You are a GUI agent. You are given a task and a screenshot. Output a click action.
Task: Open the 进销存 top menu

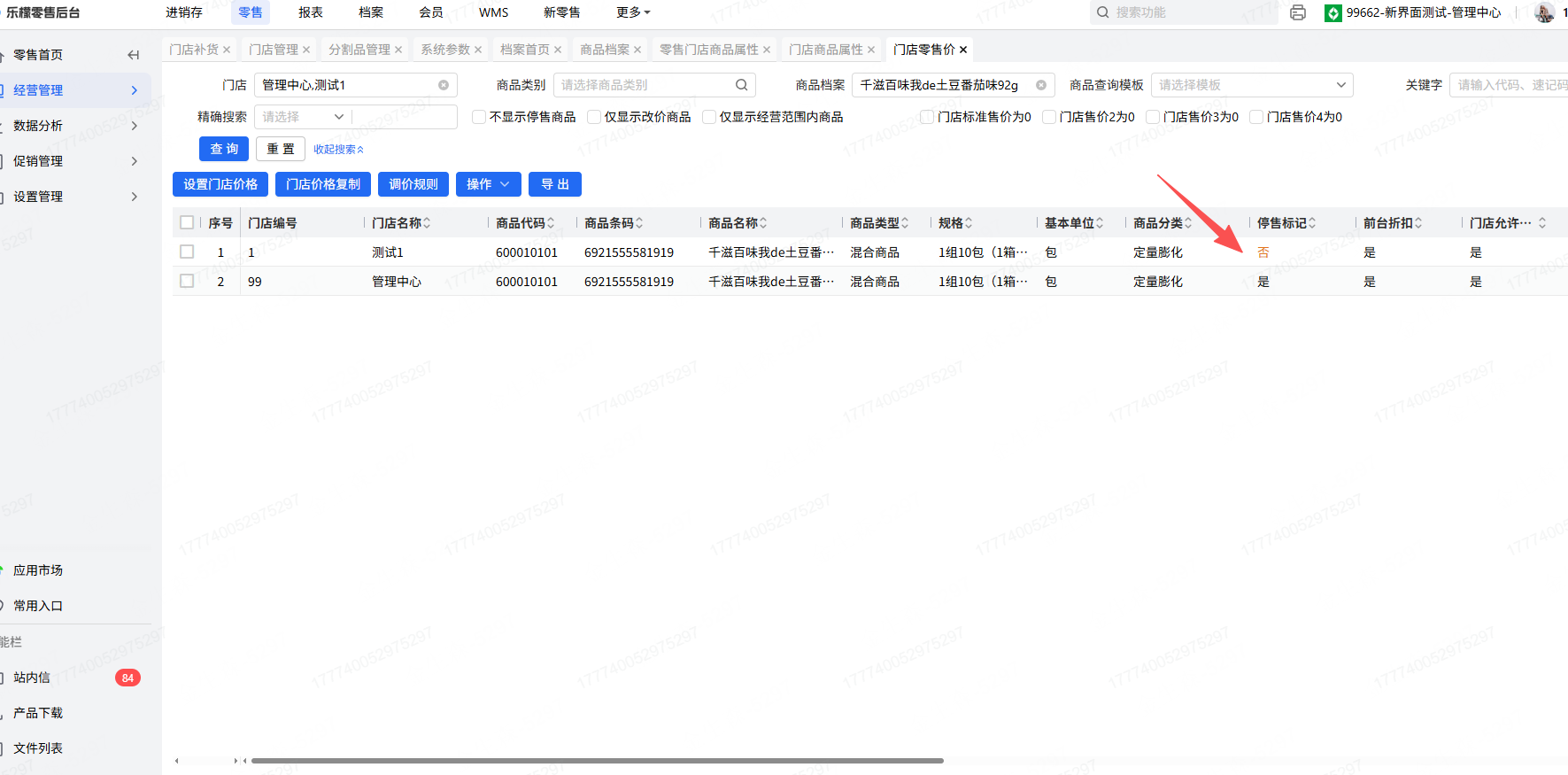184,12
